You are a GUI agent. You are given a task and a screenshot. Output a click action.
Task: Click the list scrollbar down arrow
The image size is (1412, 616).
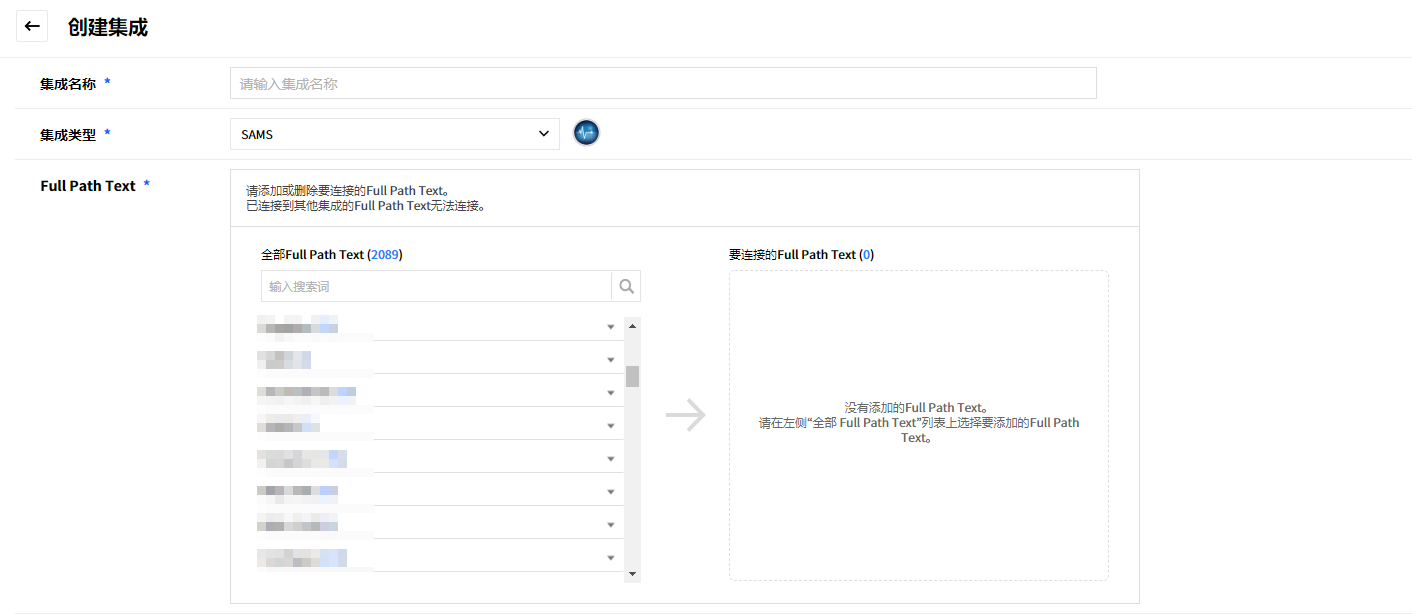pos(632,574)
